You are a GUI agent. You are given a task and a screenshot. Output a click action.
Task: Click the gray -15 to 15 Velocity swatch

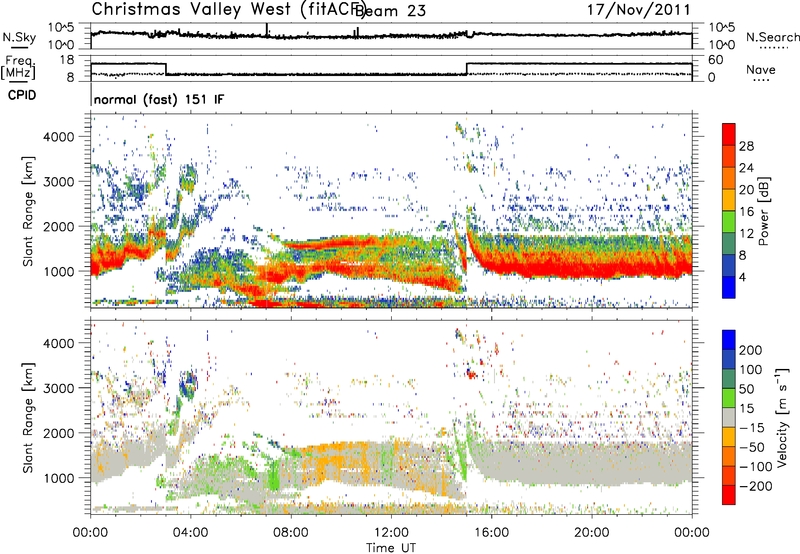tap(729, 417)
